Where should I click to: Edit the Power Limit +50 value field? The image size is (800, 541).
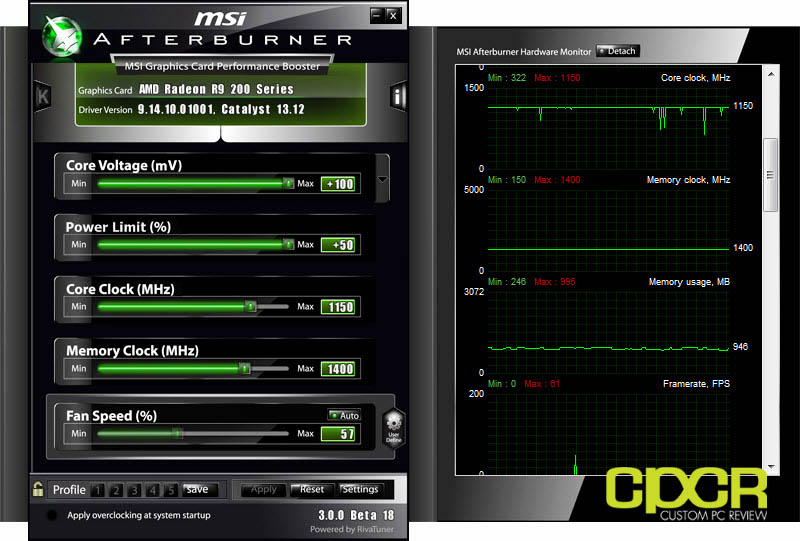point(338,245)
